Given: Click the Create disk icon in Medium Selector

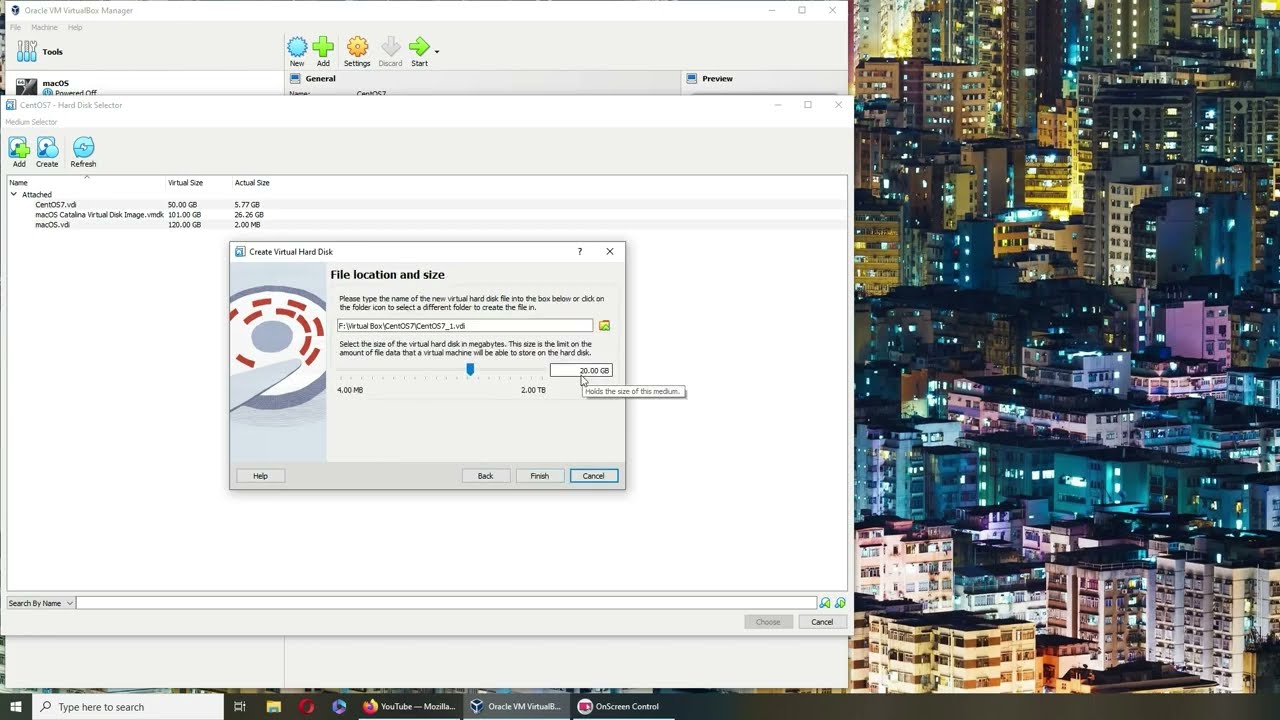Looking at the screenshot, I should coord(47,148).
